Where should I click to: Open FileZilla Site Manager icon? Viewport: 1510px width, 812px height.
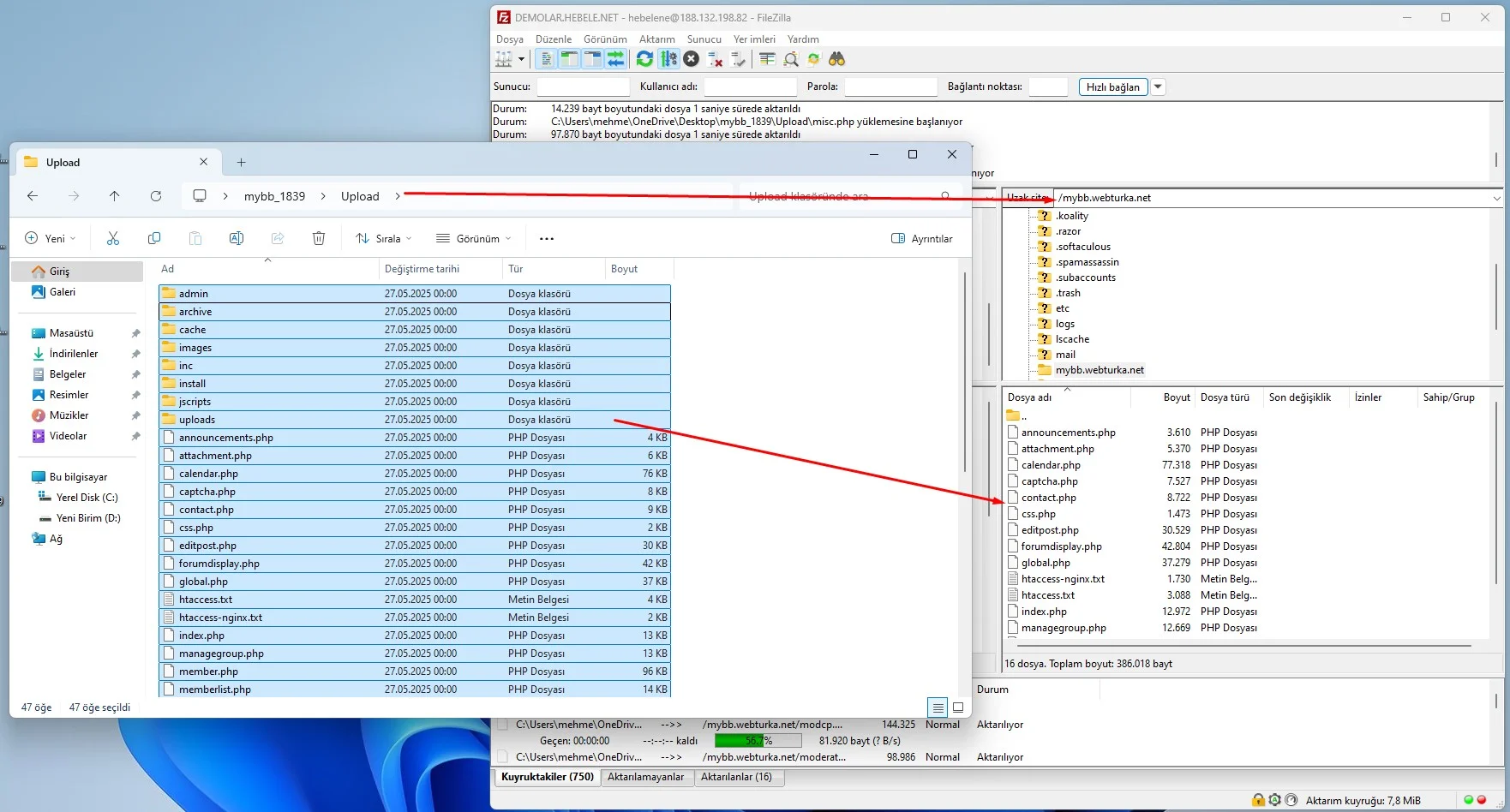pos(504,59)
